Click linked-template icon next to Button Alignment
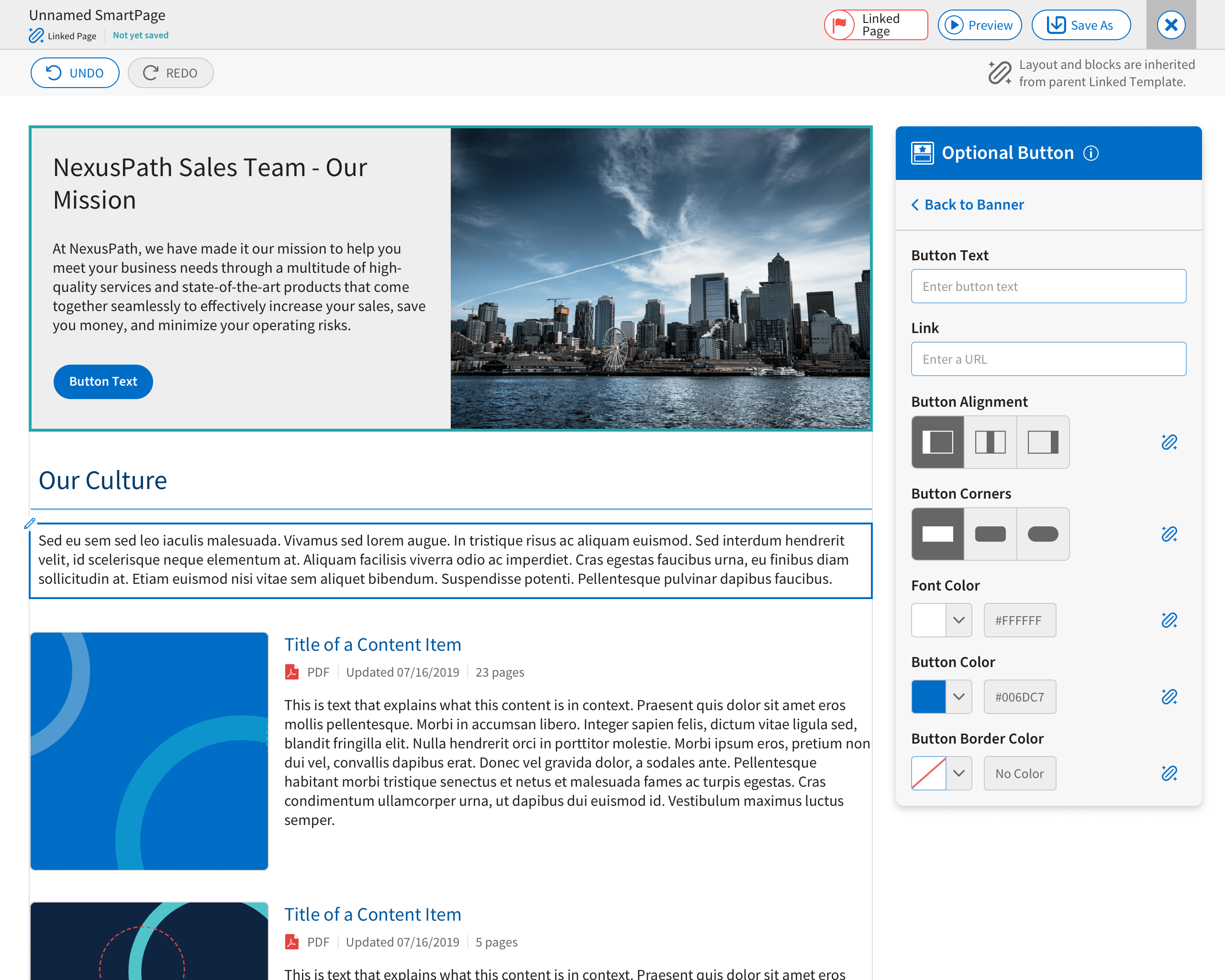 pos(1169,442)
